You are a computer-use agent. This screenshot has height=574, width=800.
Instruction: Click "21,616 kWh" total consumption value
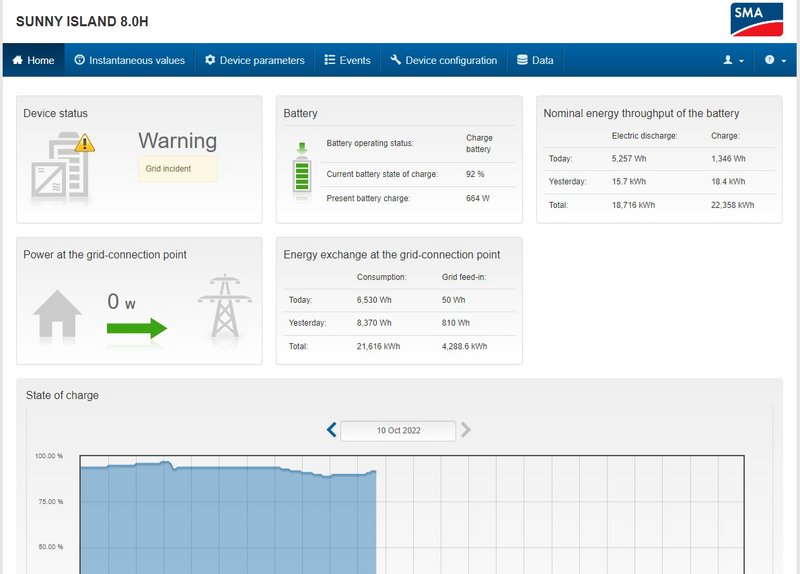[x=378, y=346]
